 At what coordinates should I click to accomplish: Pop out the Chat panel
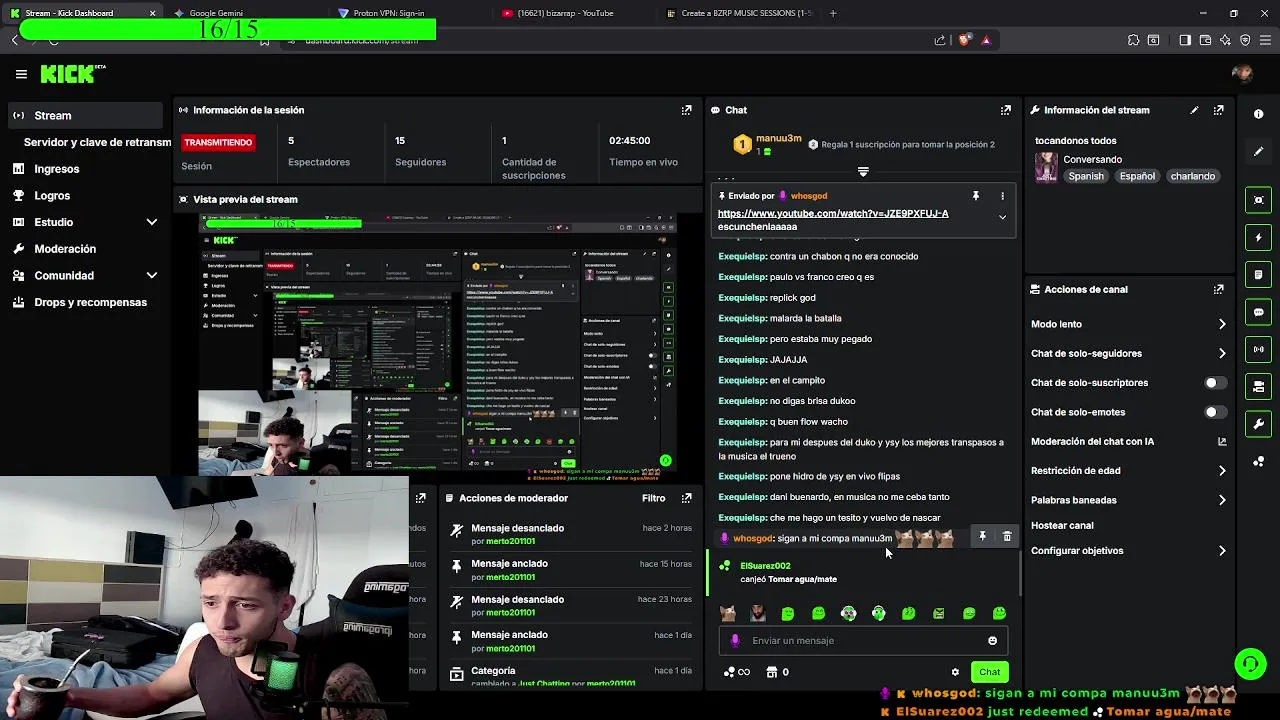point(1005,110)
